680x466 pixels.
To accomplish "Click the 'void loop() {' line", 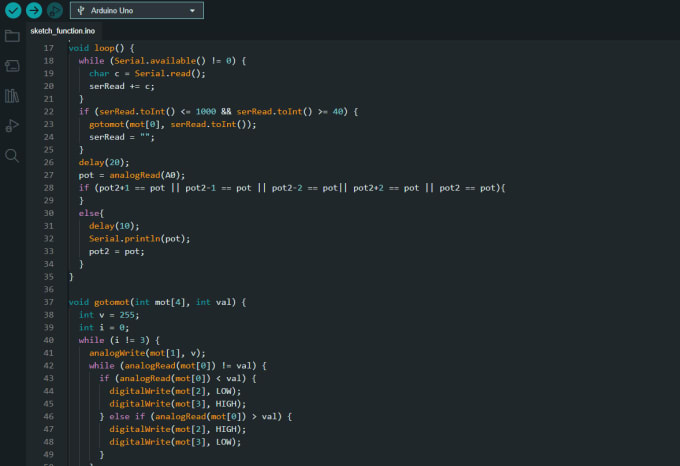I will 101,48.
